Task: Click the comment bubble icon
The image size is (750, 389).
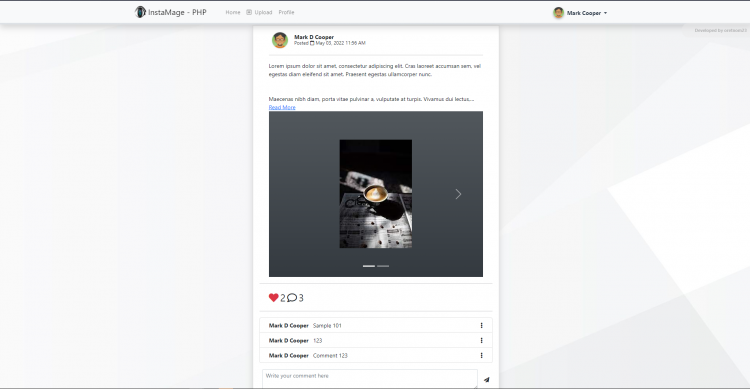Action: tap(292, 298)
